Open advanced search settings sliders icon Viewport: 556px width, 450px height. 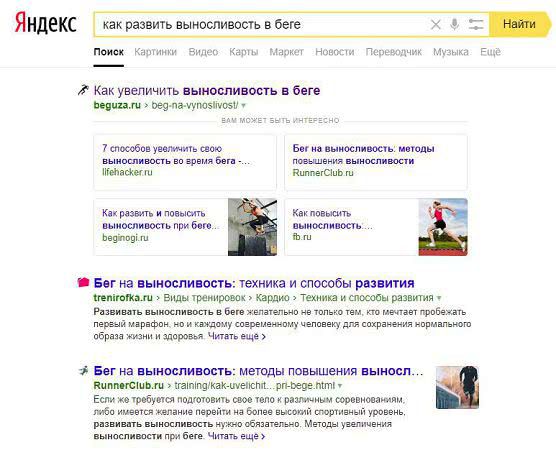point(476,24)
